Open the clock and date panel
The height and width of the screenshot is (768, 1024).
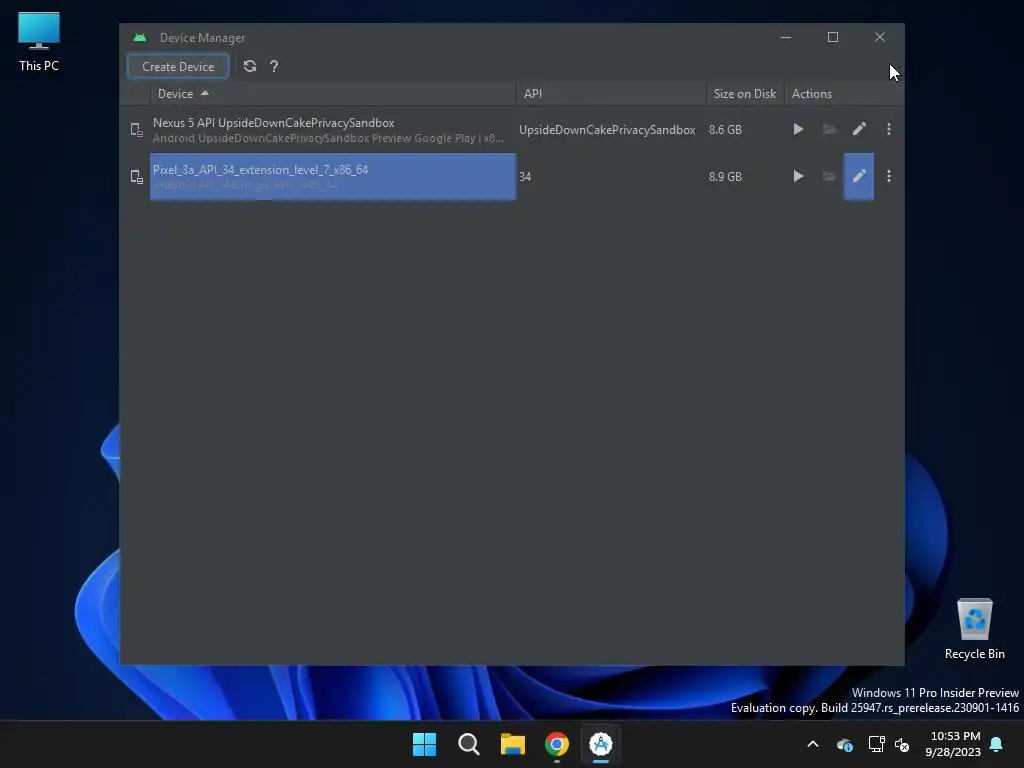[953, 744]
